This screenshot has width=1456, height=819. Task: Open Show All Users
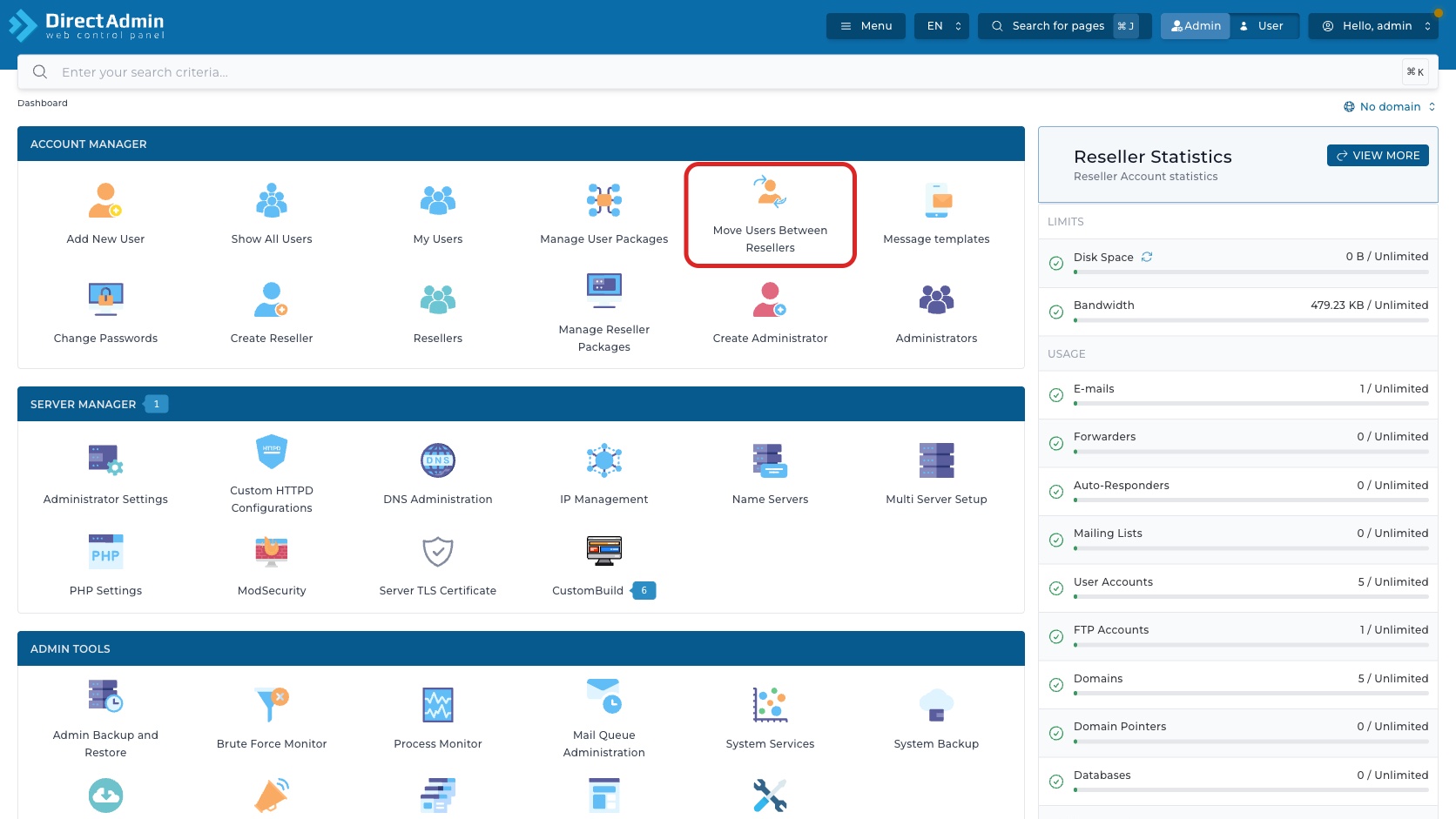pos(272,213)
